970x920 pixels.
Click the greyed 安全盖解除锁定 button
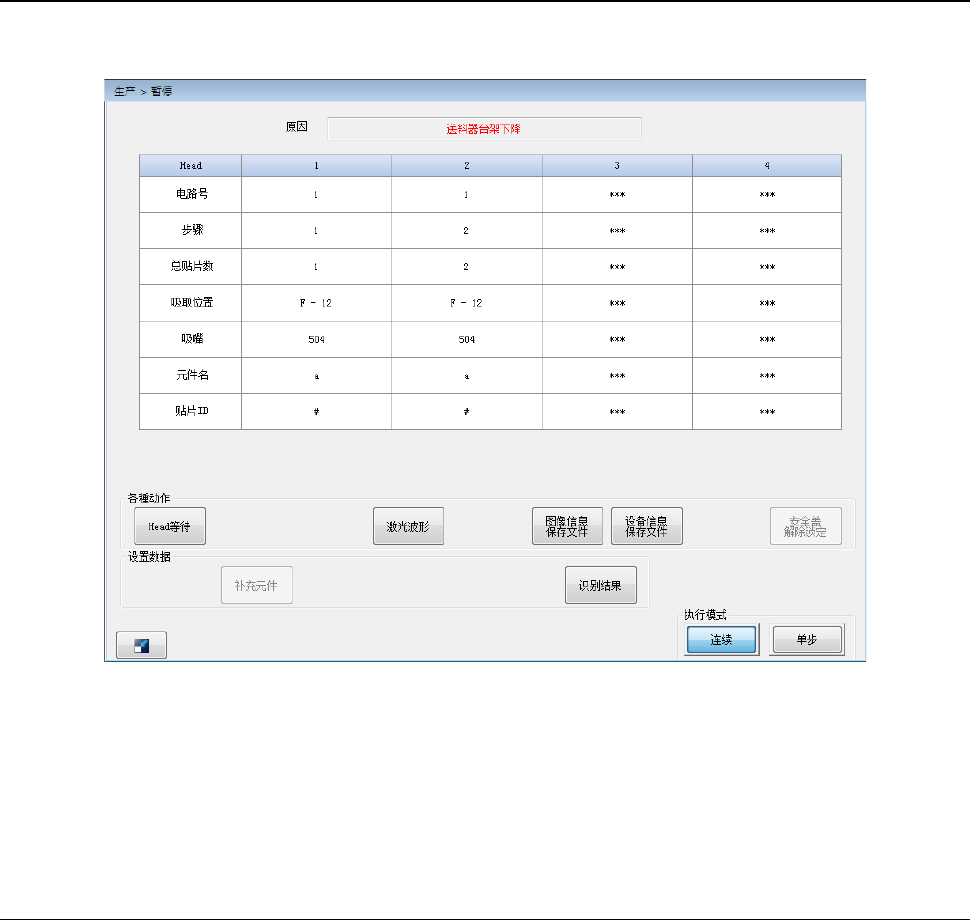pos(805,527)
